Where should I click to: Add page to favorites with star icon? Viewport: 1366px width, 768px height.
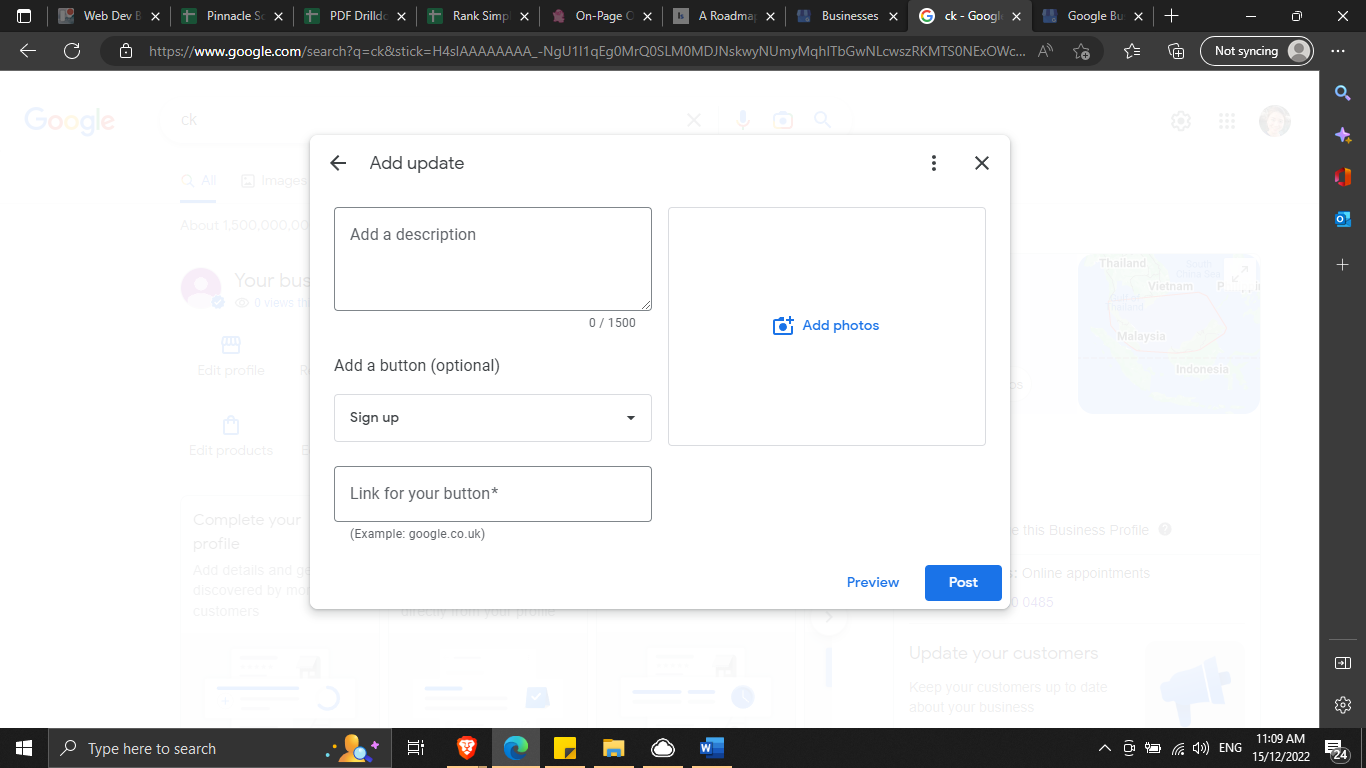1081,51
